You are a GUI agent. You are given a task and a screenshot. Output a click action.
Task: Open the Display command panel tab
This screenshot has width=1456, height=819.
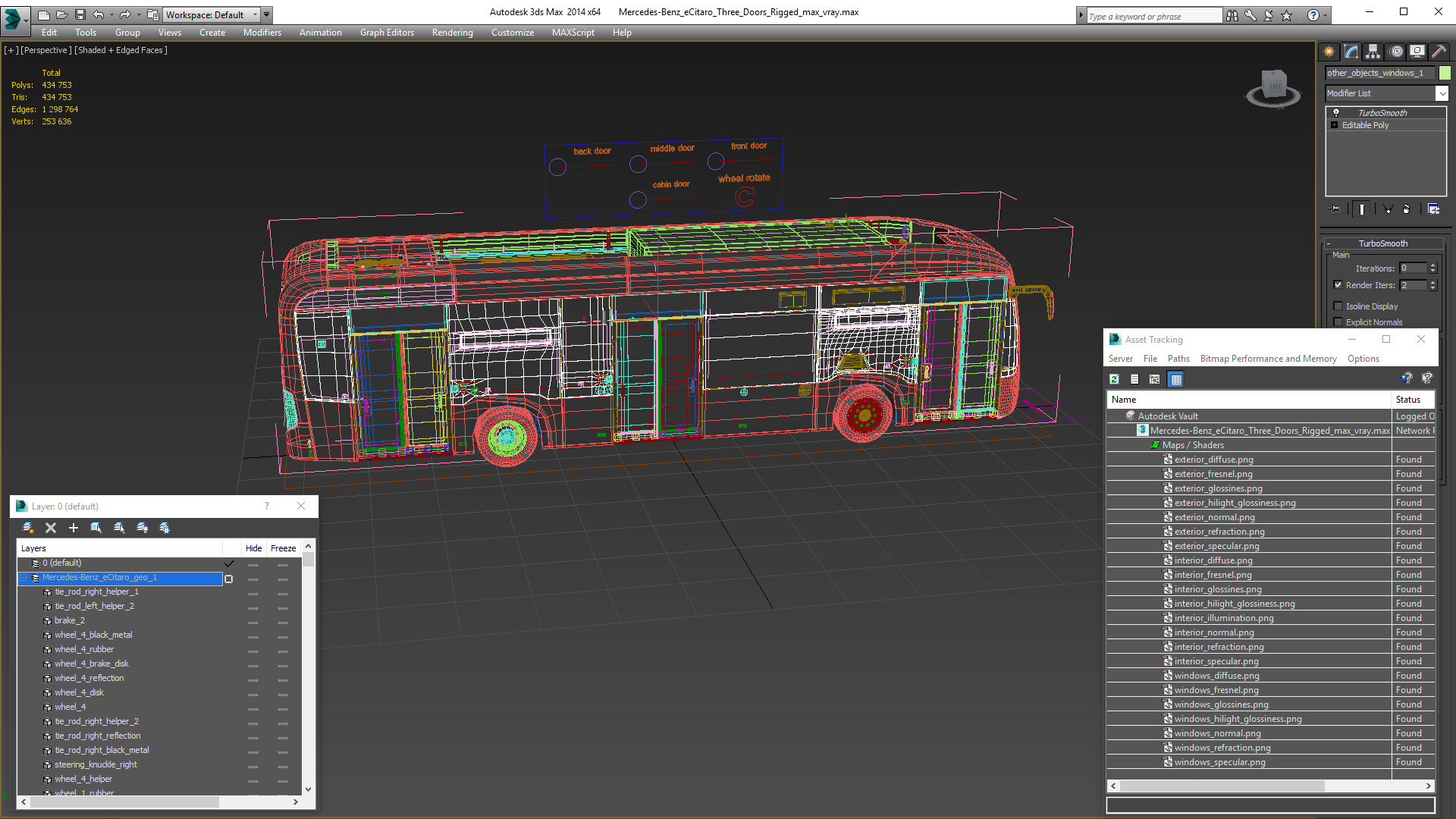(1417, 52)
